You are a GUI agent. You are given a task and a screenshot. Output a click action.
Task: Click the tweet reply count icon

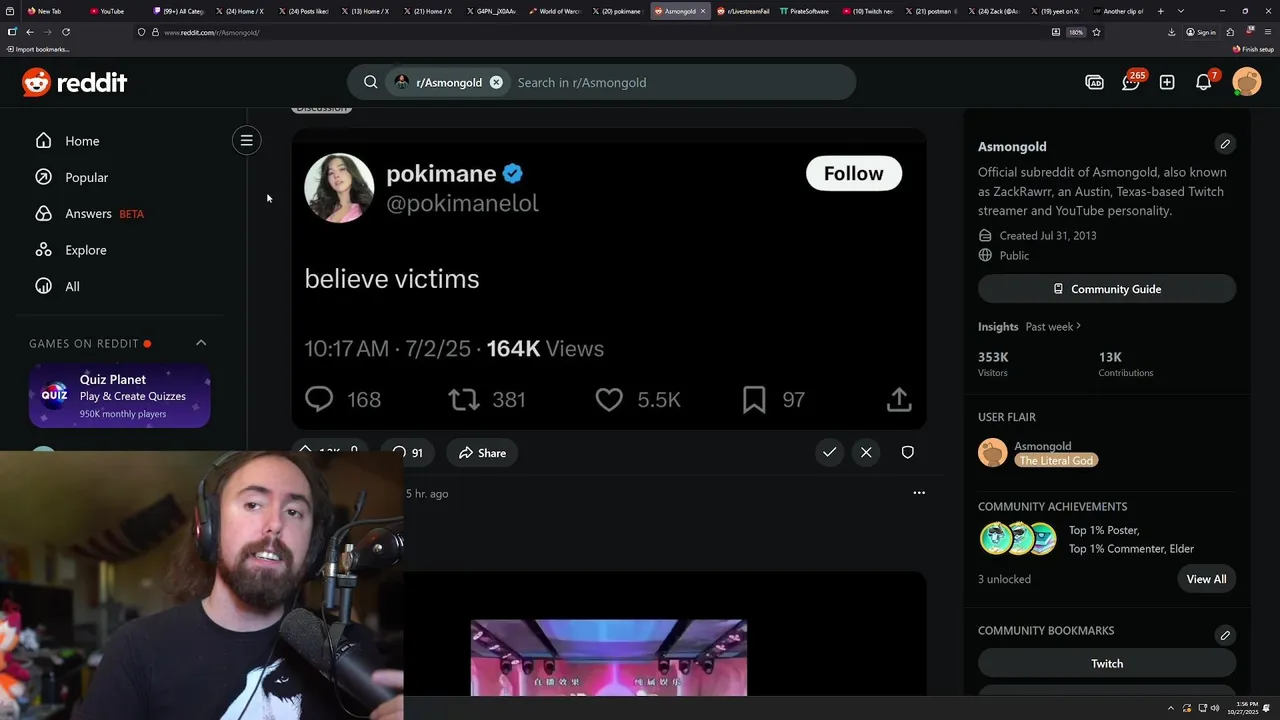click(319, 399)
